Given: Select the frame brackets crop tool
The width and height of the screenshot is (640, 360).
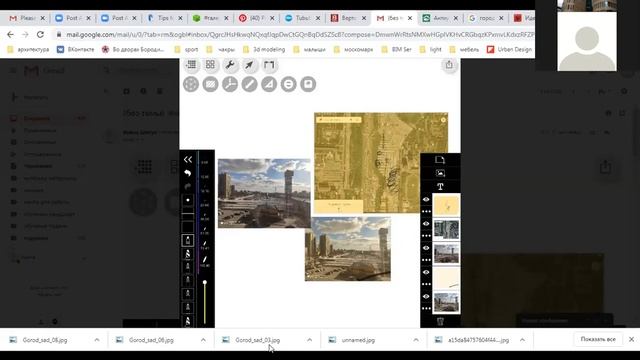Looking at the screenshot, I should point(269,65).
